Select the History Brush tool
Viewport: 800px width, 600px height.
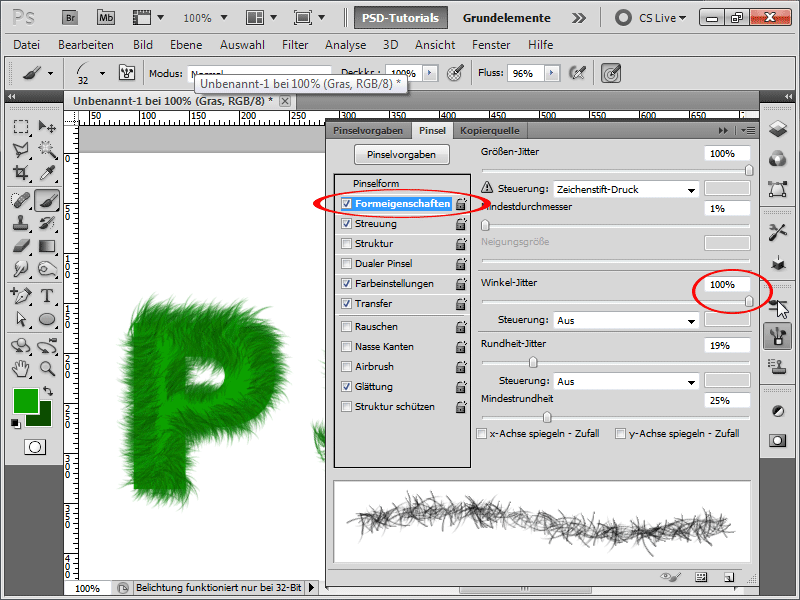pos(47,223)
